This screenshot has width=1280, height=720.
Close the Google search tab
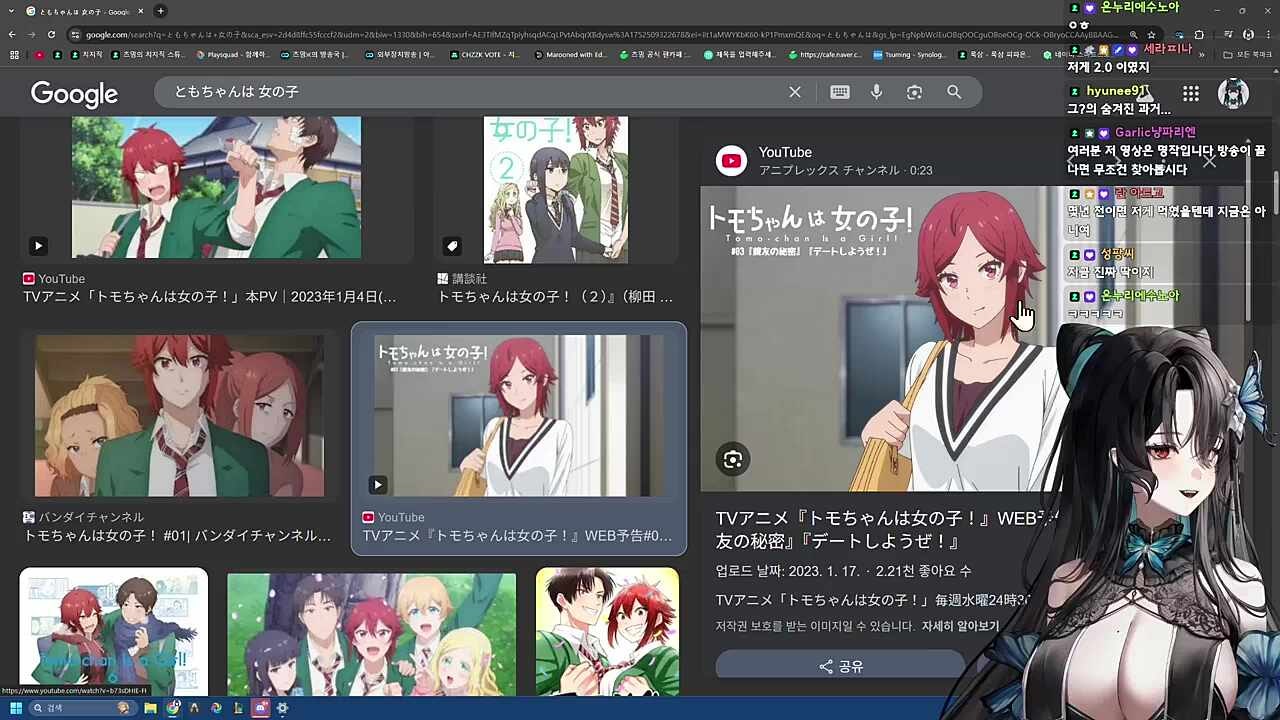(140, 11)
